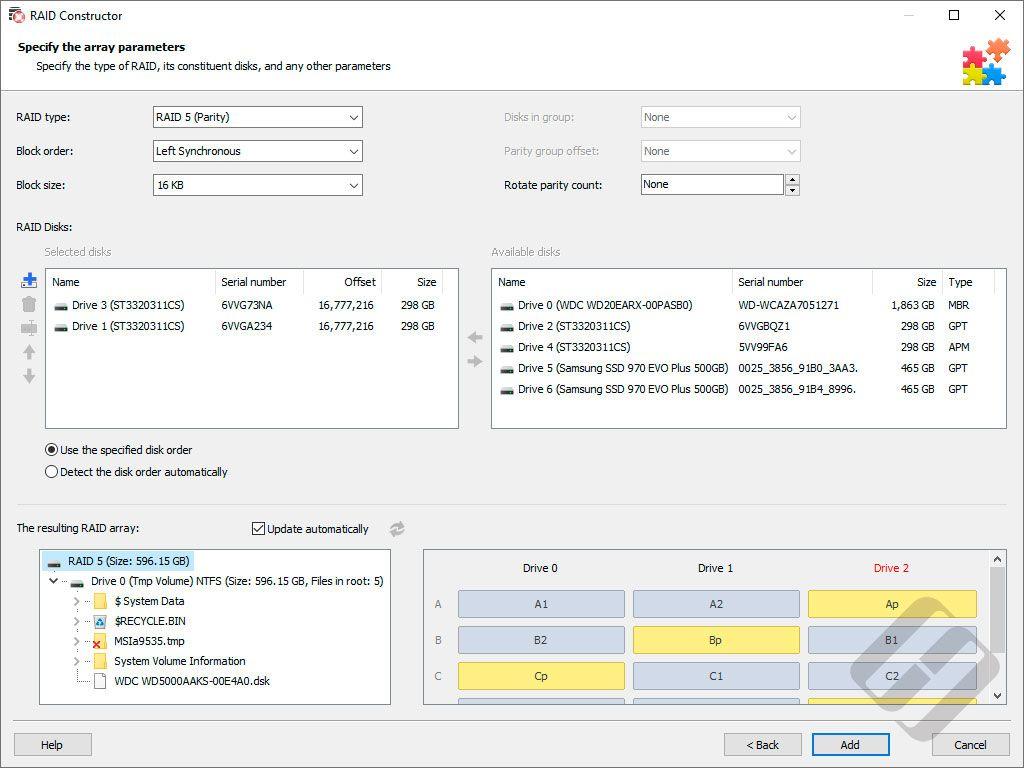Image resolution: width=1024 pixels, height=768 pixels.
Task: Increase the Rotate parity count value
Action: (792, 180)
